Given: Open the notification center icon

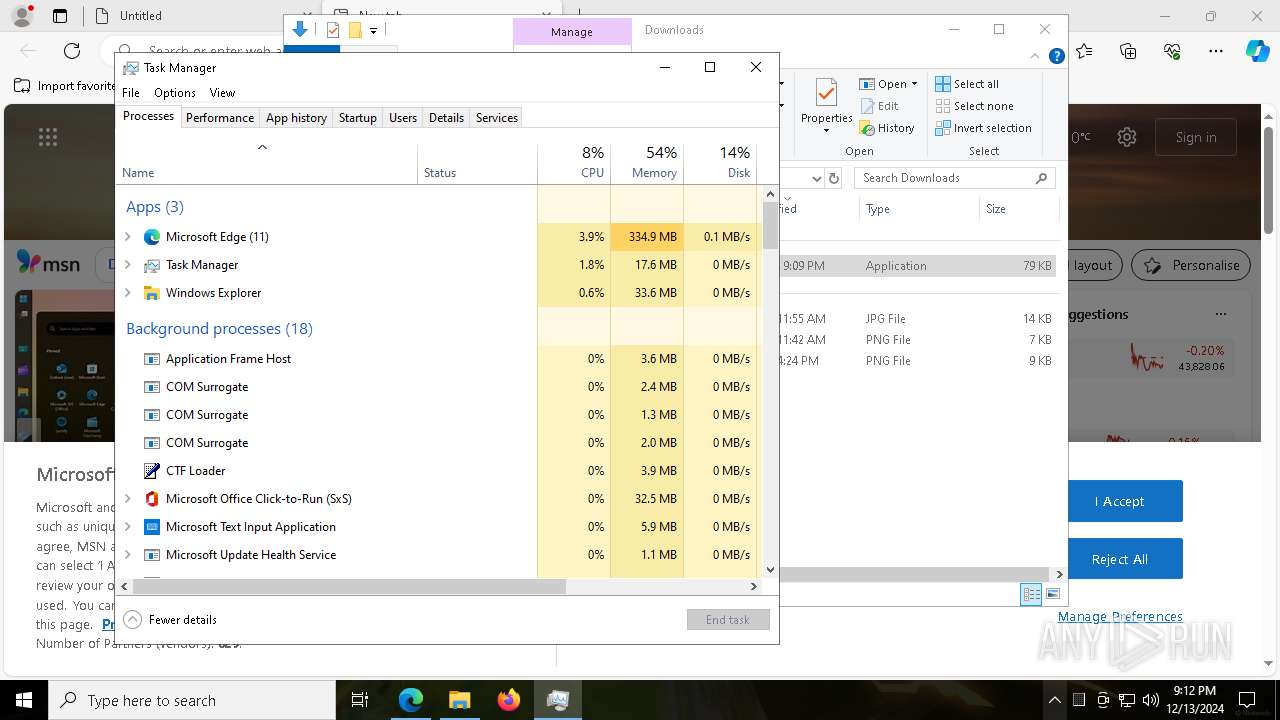Looking at the screenshot, I should coord(1247,700).
